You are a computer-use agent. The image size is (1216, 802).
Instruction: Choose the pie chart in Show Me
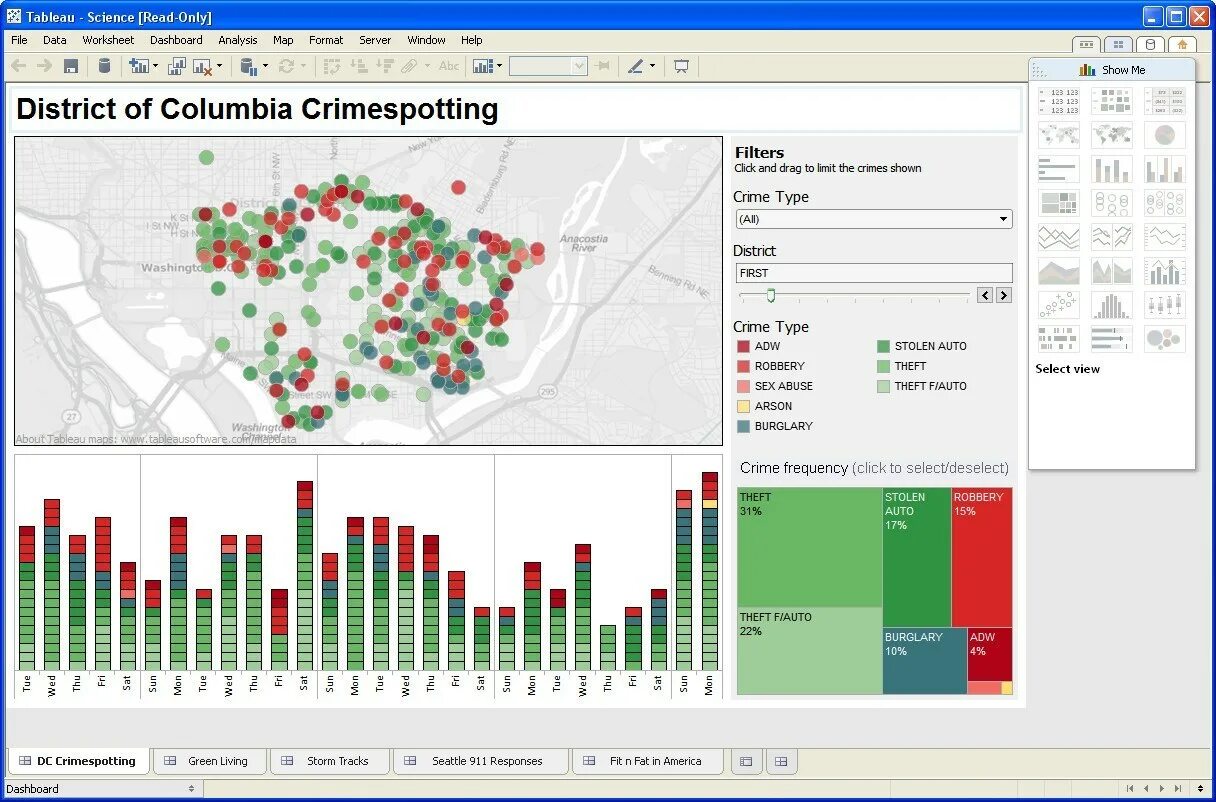pyautogui.click(x=1165, y=134)
